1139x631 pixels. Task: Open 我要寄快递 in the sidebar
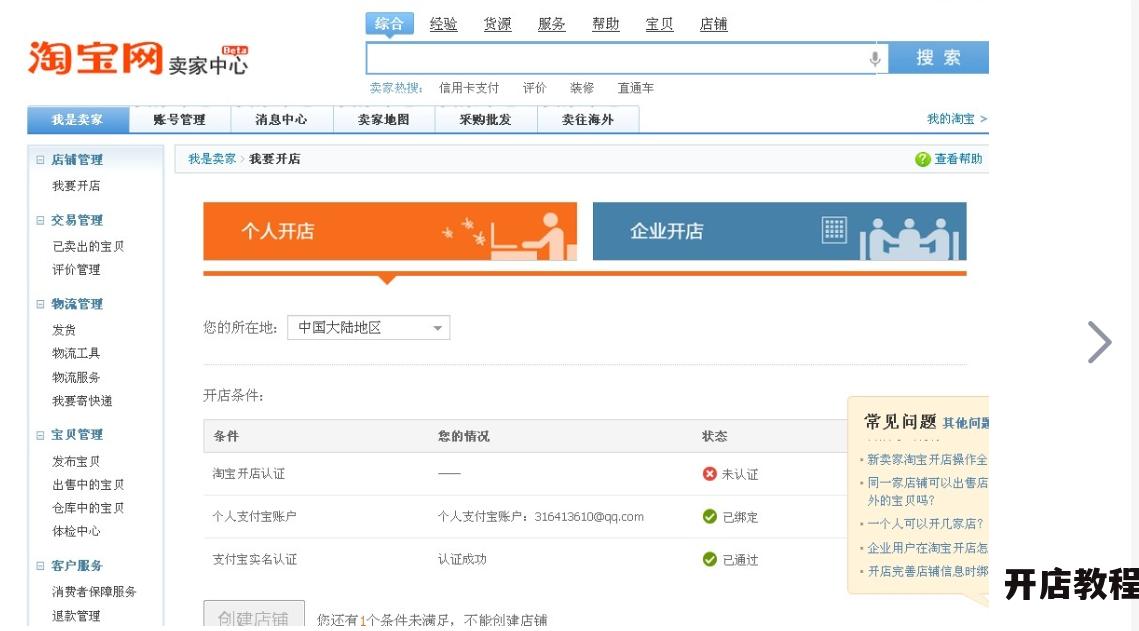[82, 401]
